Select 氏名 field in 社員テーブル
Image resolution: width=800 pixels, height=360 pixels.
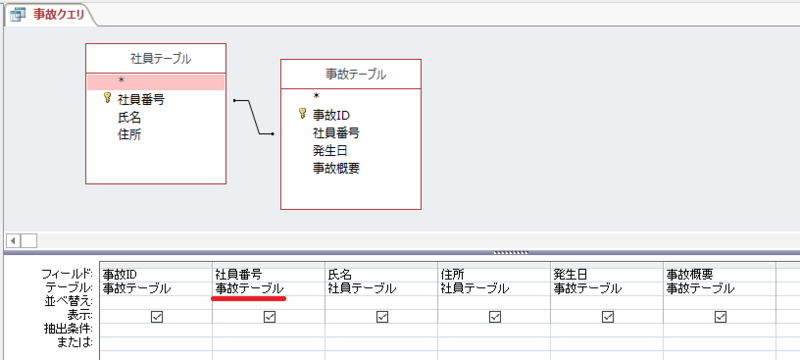129,117
